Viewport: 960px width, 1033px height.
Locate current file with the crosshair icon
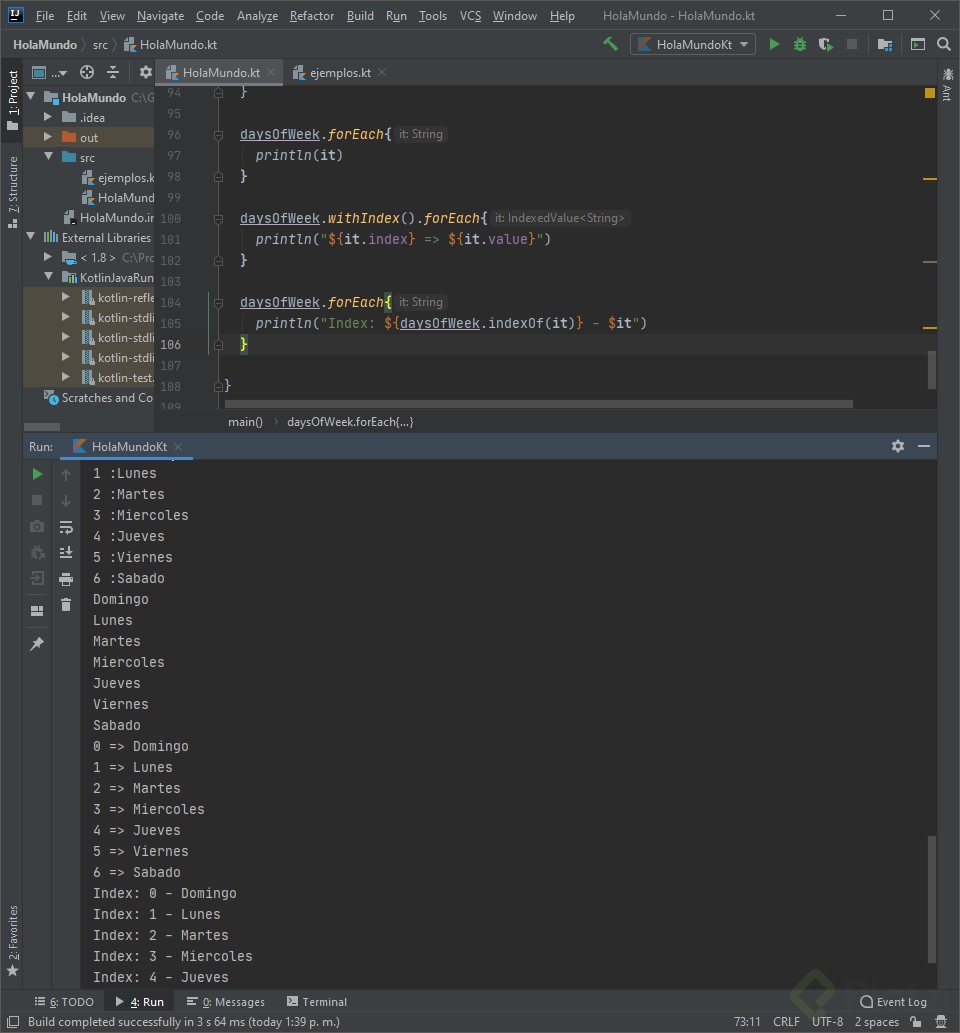[x=87, y=72]
